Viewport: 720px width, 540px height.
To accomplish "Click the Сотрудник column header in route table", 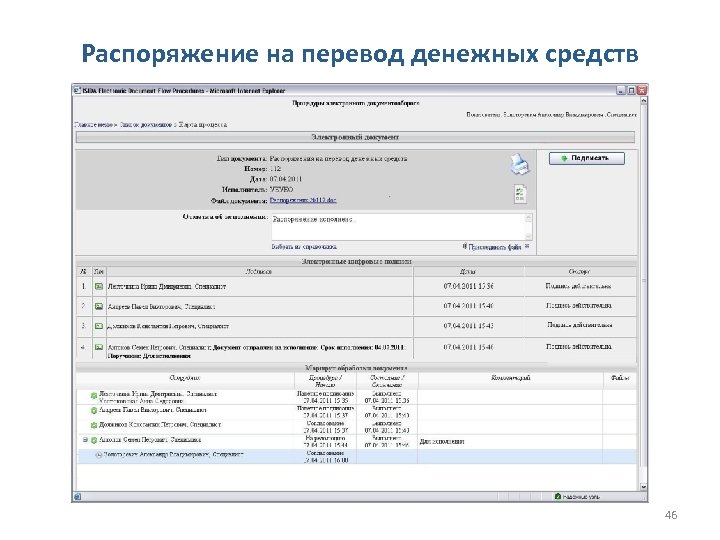I will [185, 378].
